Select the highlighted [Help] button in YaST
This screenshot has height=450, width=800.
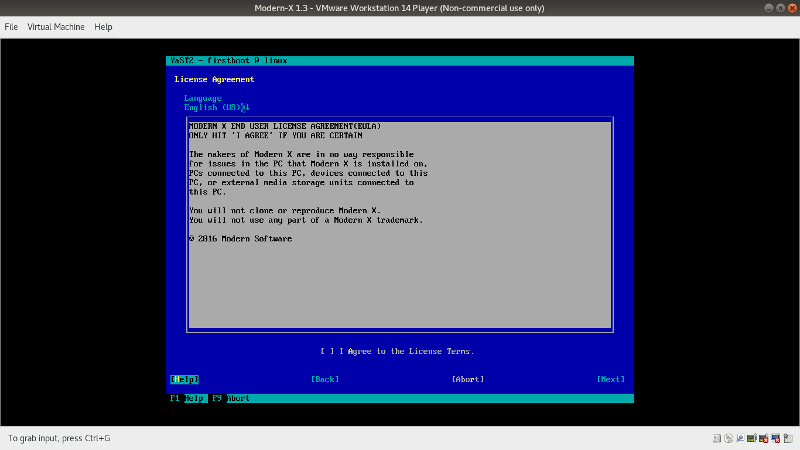[x=184, y=379]
